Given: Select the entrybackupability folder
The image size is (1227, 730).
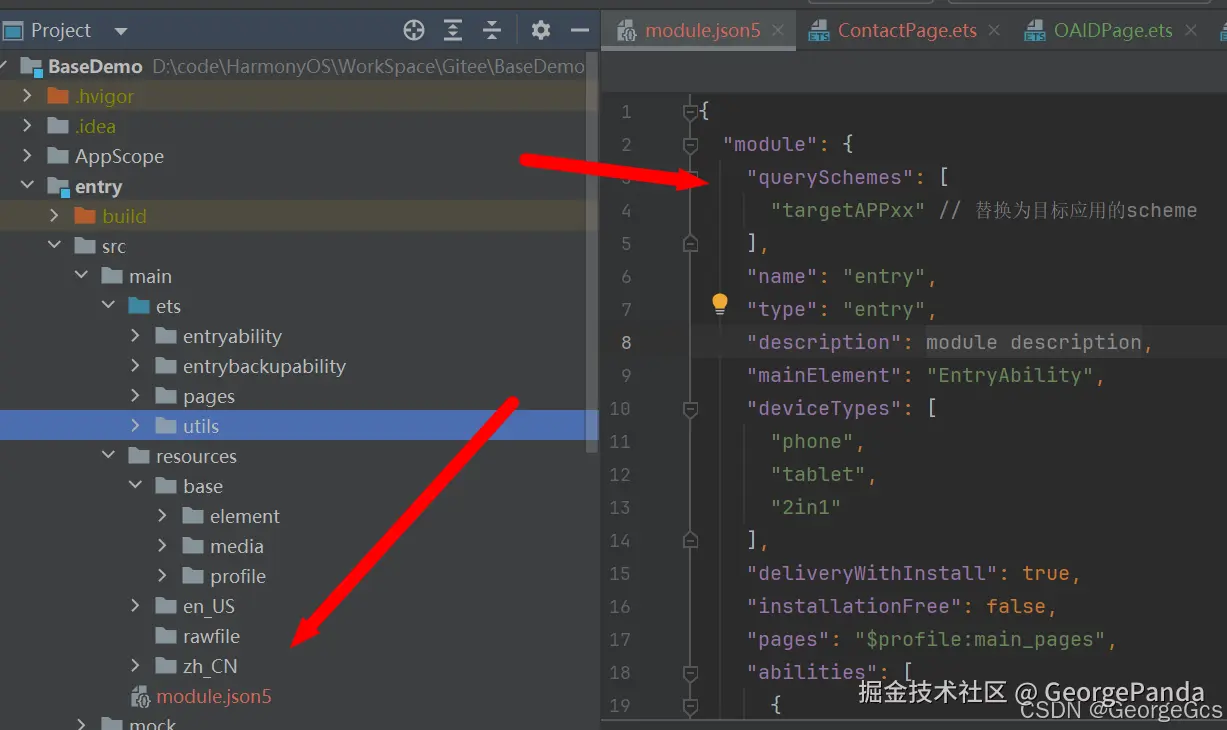Looking at the screenshot, I should (264, 366).
